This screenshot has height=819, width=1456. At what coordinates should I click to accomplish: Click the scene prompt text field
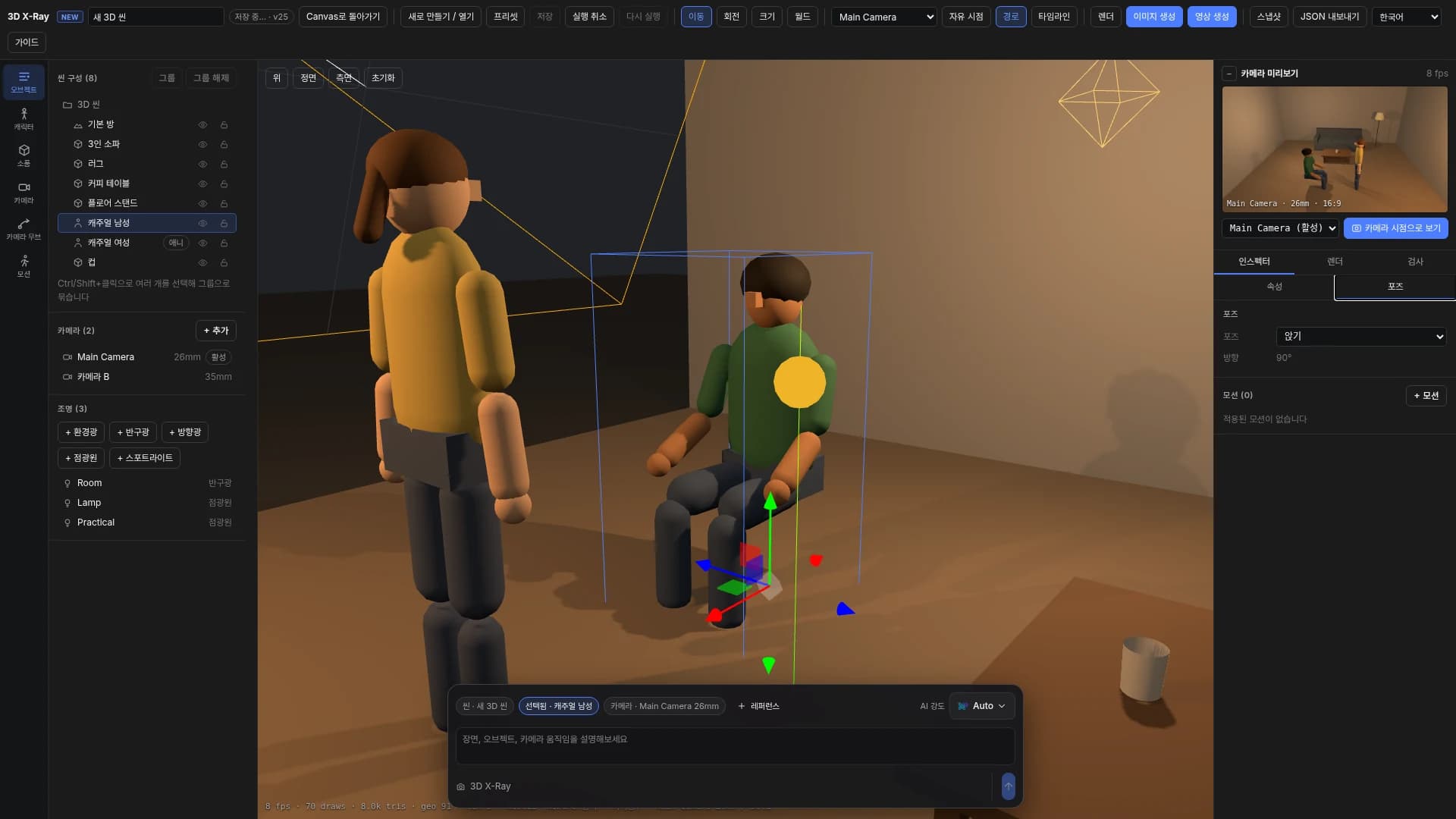pos(735,746)
